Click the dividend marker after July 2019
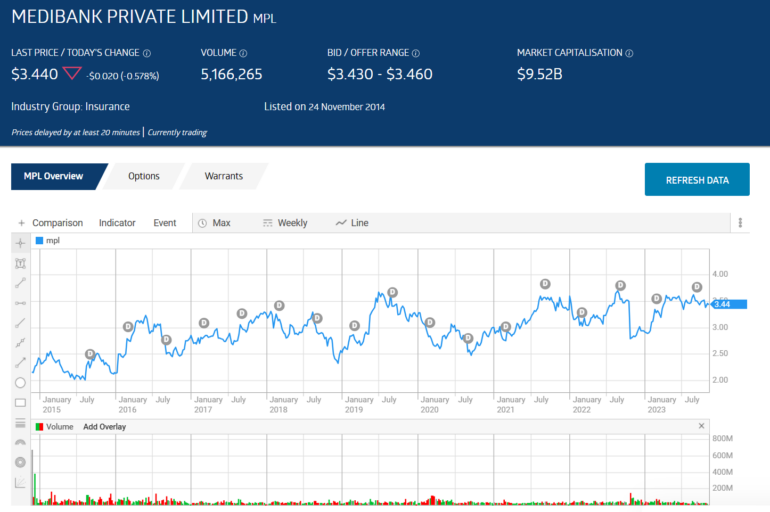770x512 pixels. pos(392,292)
